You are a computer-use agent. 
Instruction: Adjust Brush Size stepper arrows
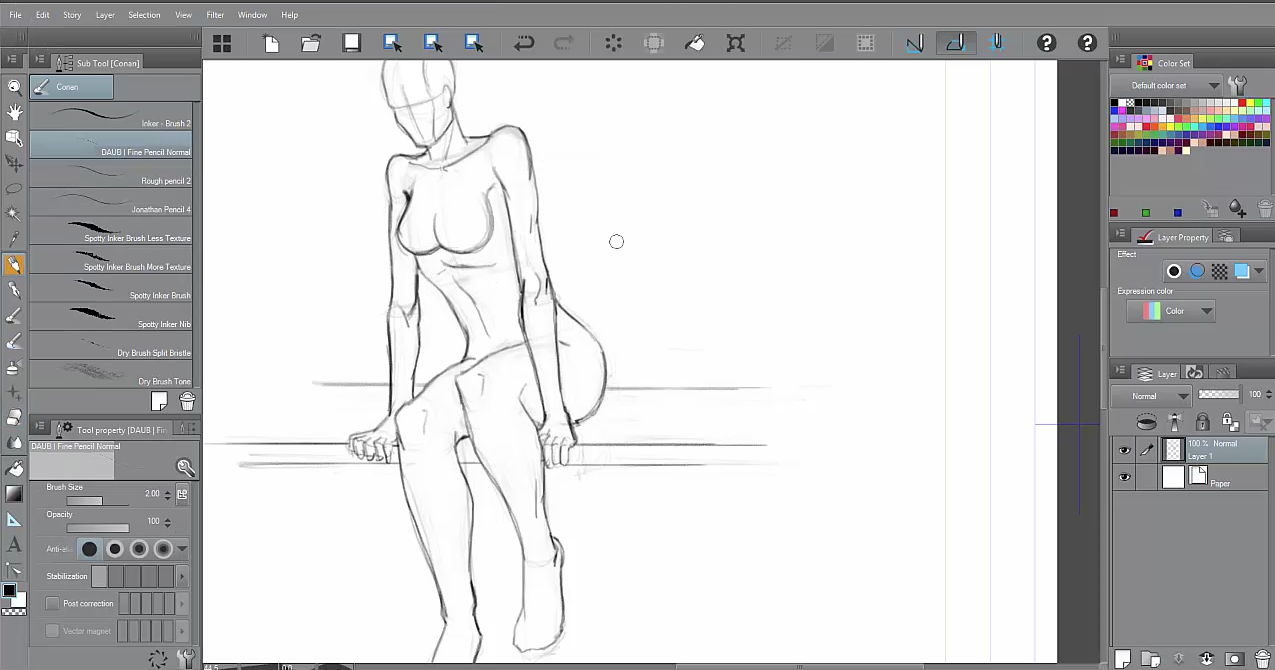coord(166,494)
